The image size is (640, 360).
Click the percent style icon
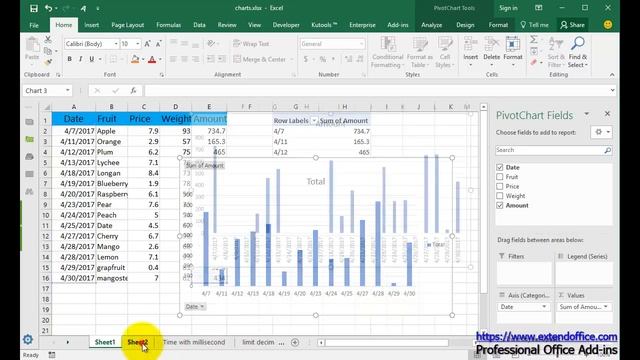click(x=322, y=60)
